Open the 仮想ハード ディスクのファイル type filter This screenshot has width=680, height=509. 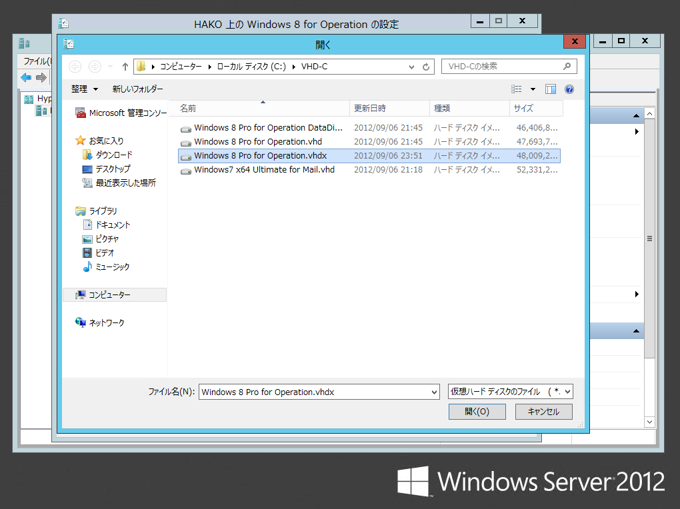click(x=510, y=392)
